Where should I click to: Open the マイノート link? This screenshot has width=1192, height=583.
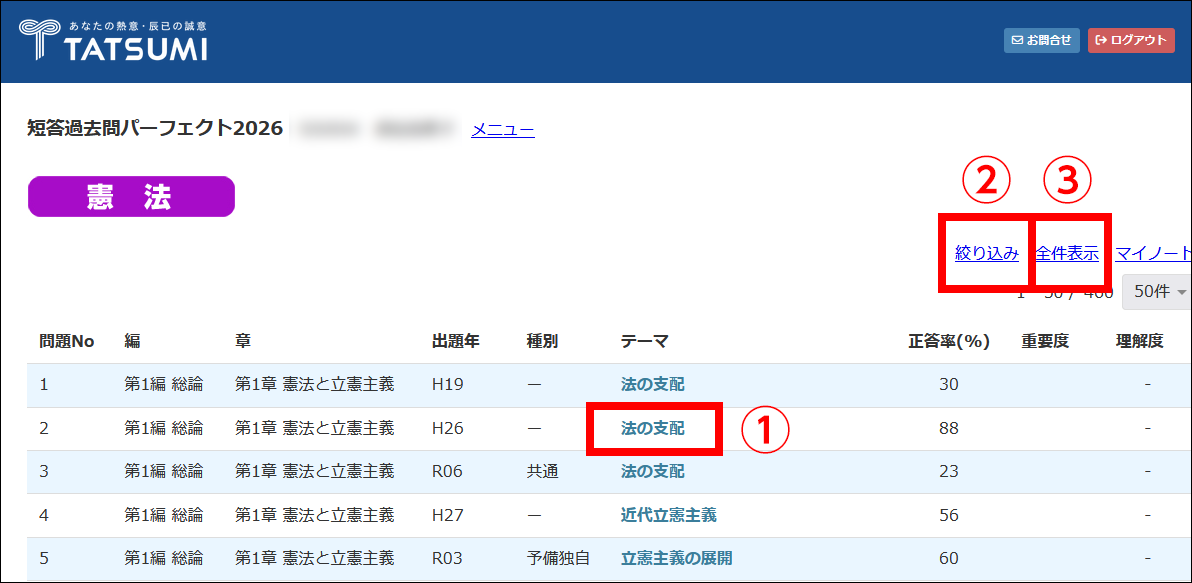[1153, 253]
